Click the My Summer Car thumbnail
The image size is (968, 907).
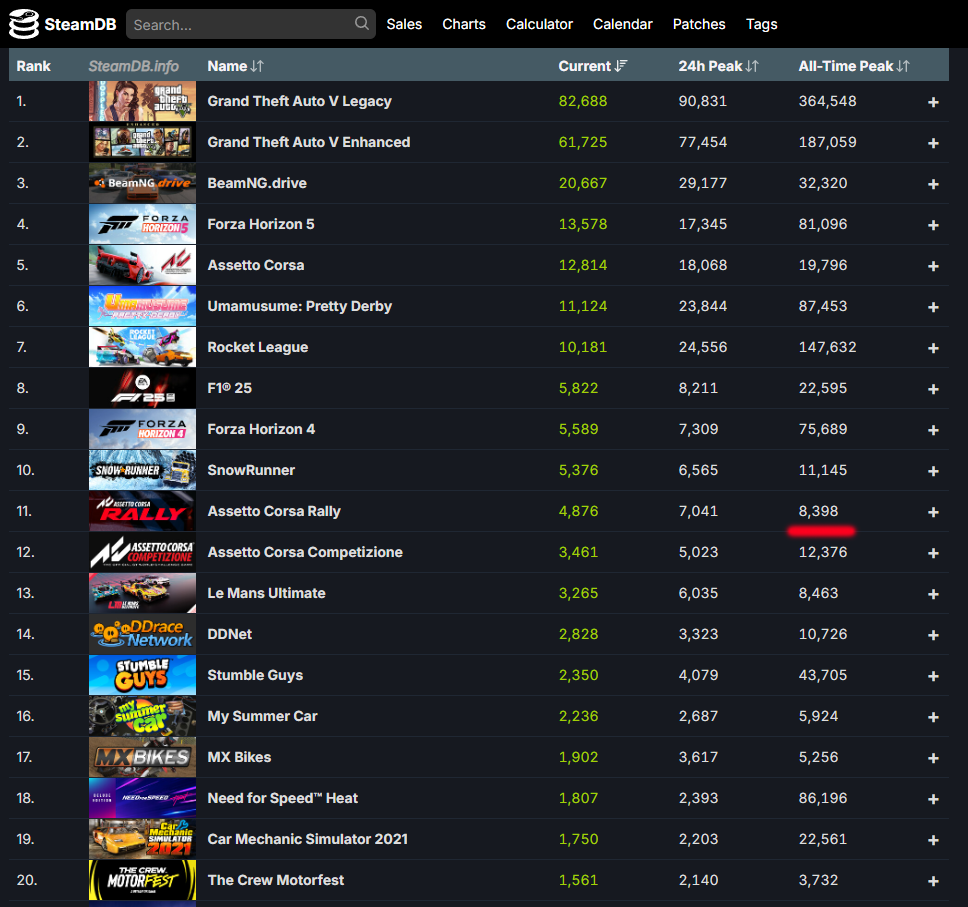pyautogui.click(x=142, y=716)
